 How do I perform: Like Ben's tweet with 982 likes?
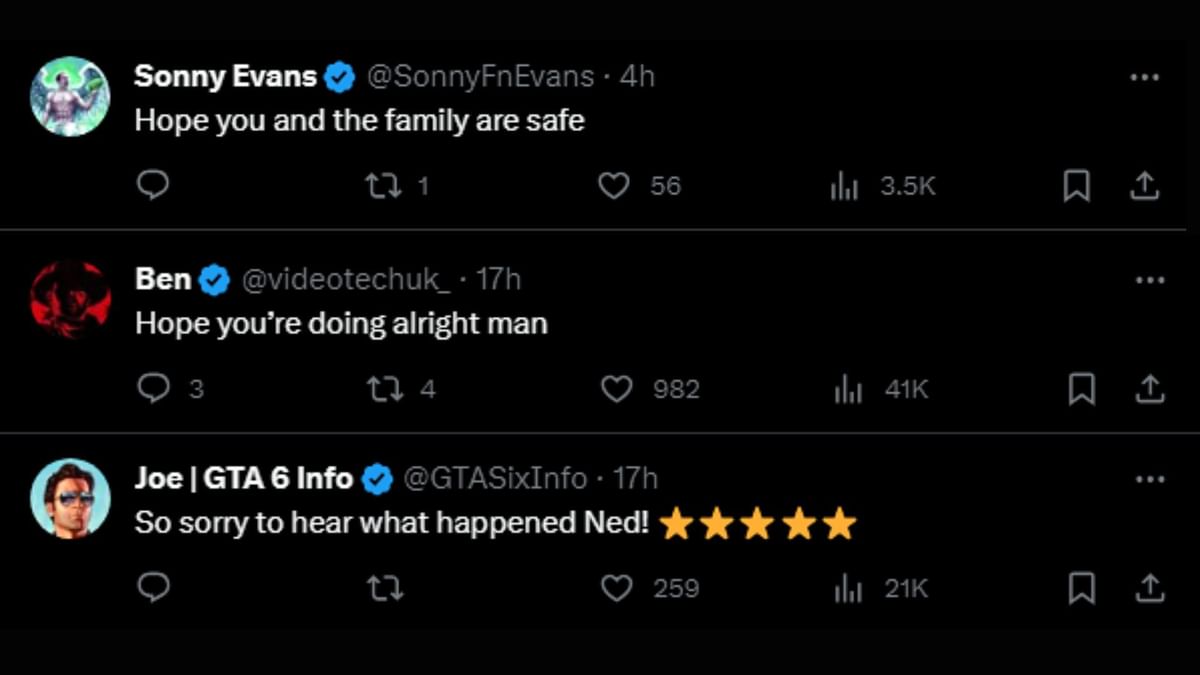point(616,389)
